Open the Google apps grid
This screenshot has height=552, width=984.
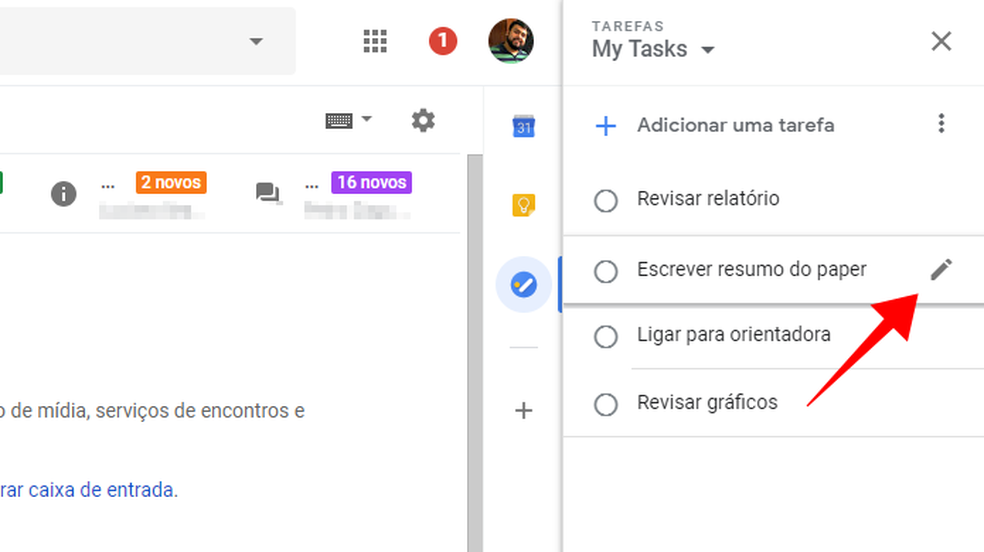375,41
